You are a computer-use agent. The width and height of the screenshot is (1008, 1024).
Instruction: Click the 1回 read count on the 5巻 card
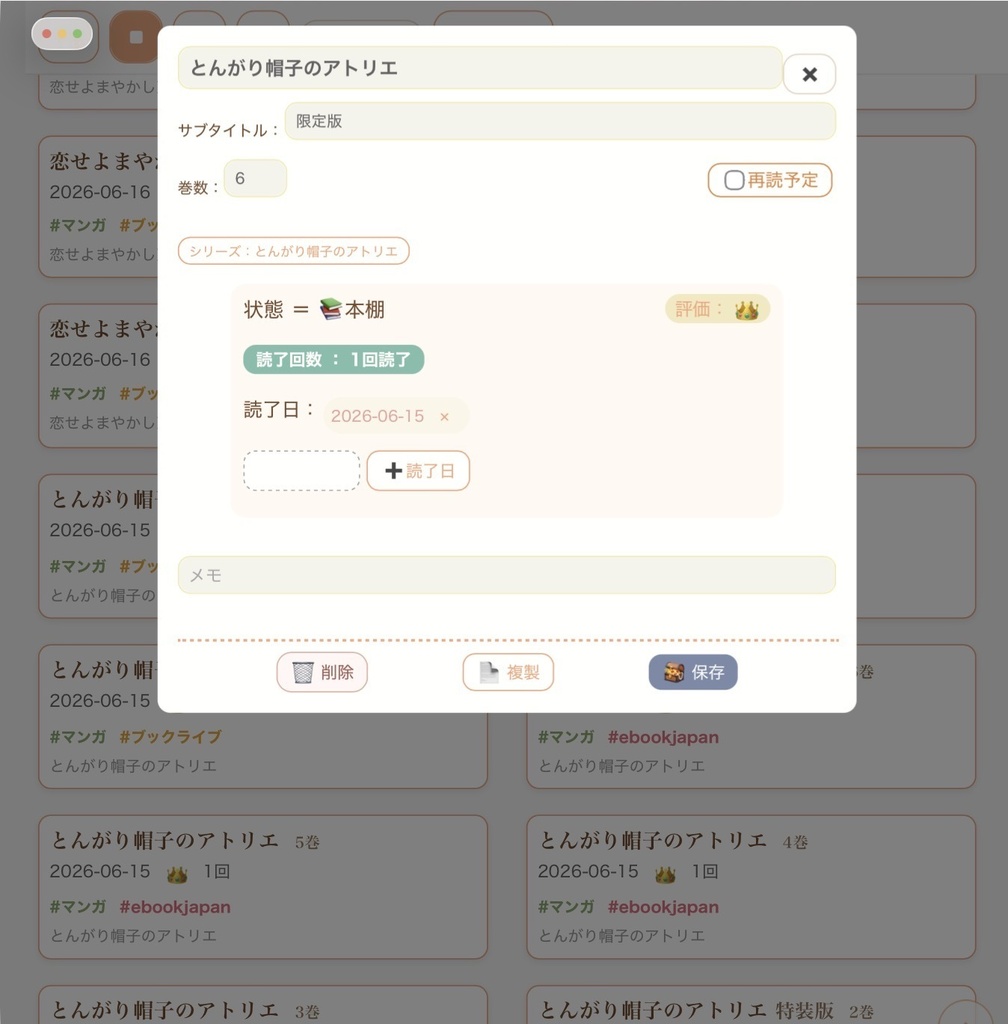(x=217, y=872)
